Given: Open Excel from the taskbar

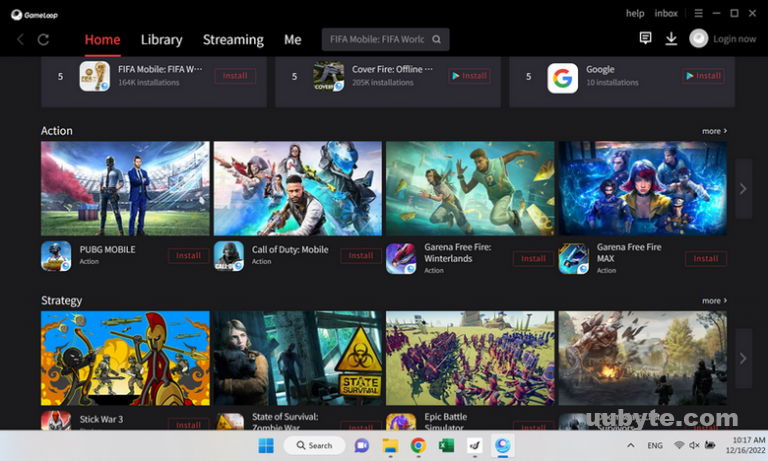Looking at the screenshot, I should click(x=446, y=446).
